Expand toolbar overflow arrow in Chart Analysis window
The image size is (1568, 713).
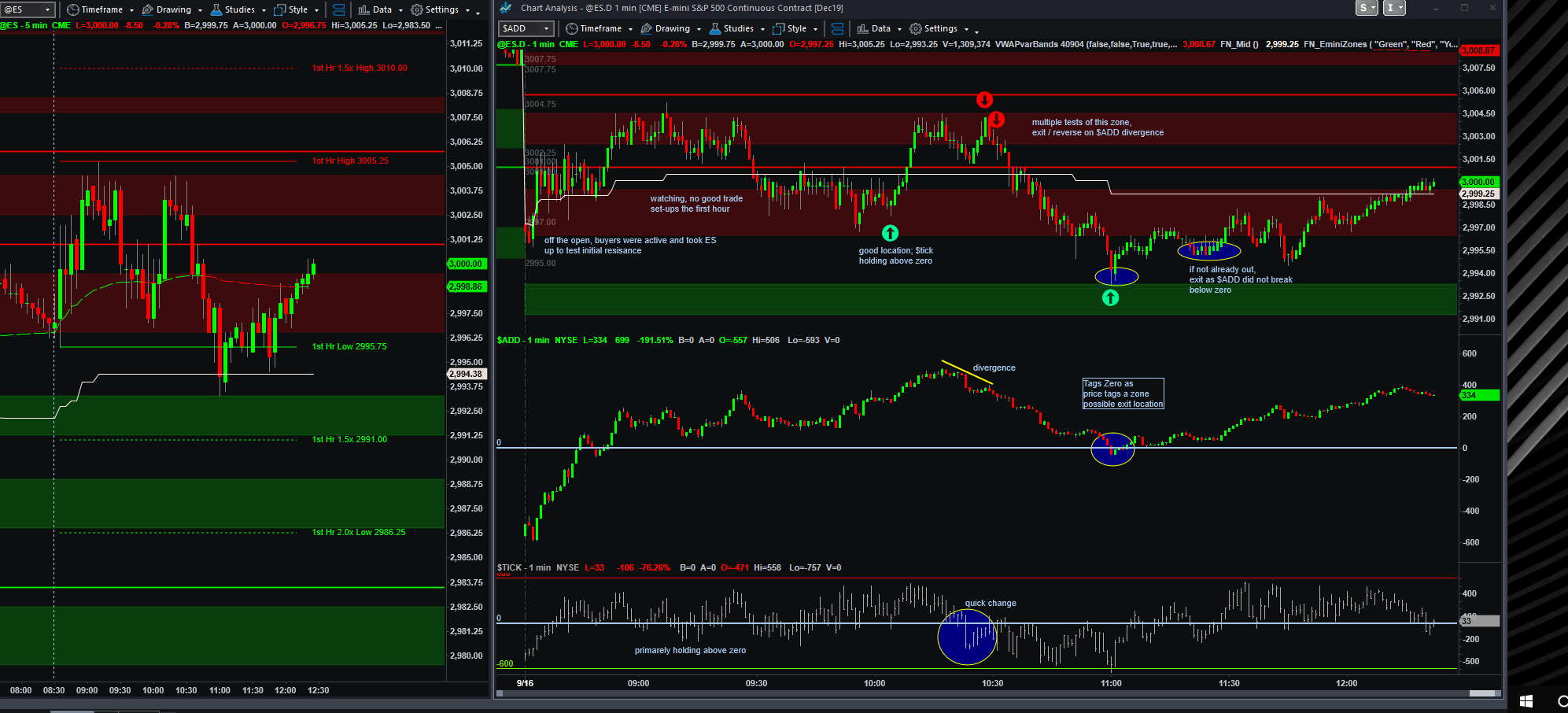976,31
